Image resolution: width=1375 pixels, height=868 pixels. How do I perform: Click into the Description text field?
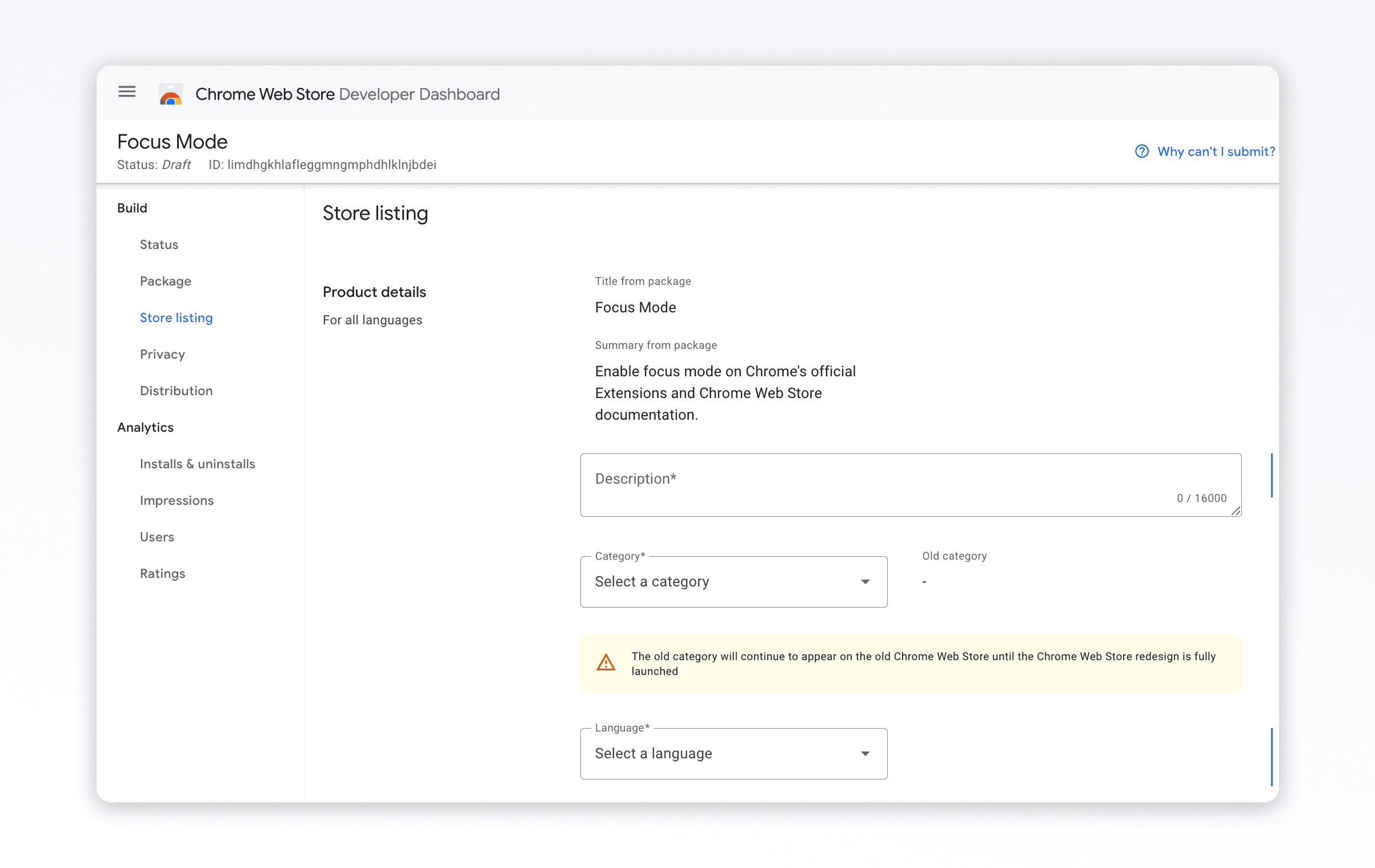(911, 485)
